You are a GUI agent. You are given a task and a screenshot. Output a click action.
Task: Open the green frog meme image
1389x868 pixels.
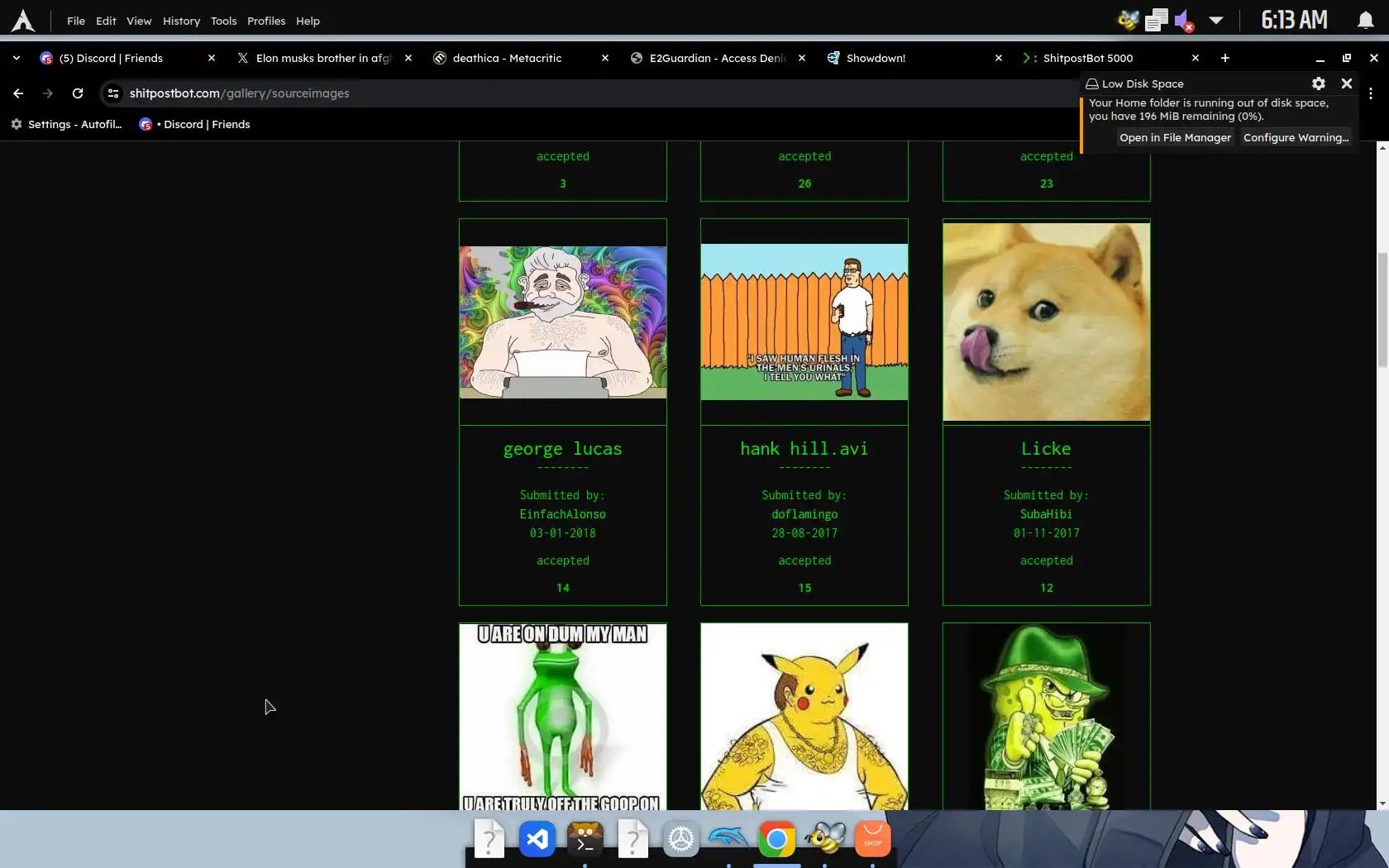(563, 717)
